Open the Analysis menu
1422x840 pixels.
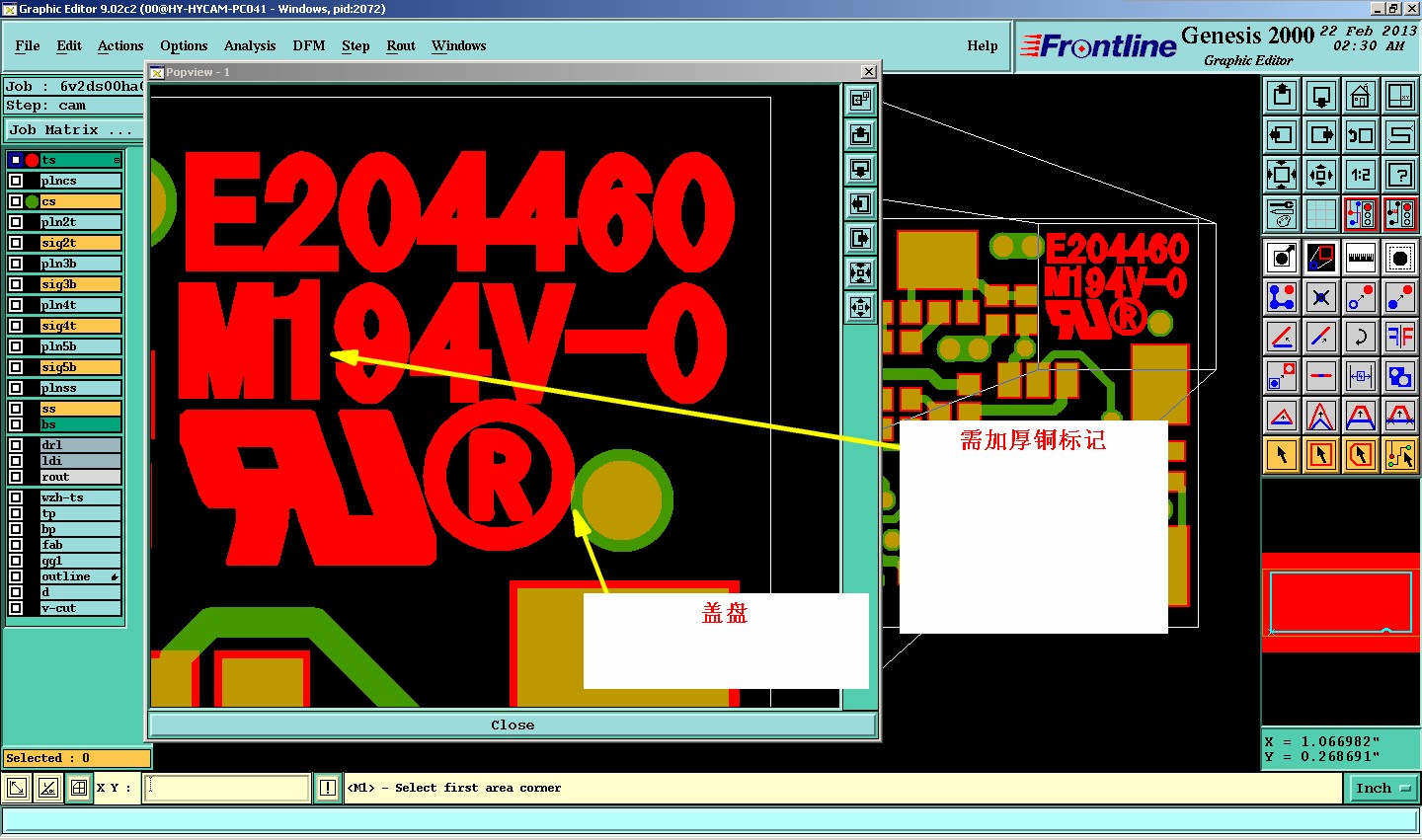(x=250, y=45)
